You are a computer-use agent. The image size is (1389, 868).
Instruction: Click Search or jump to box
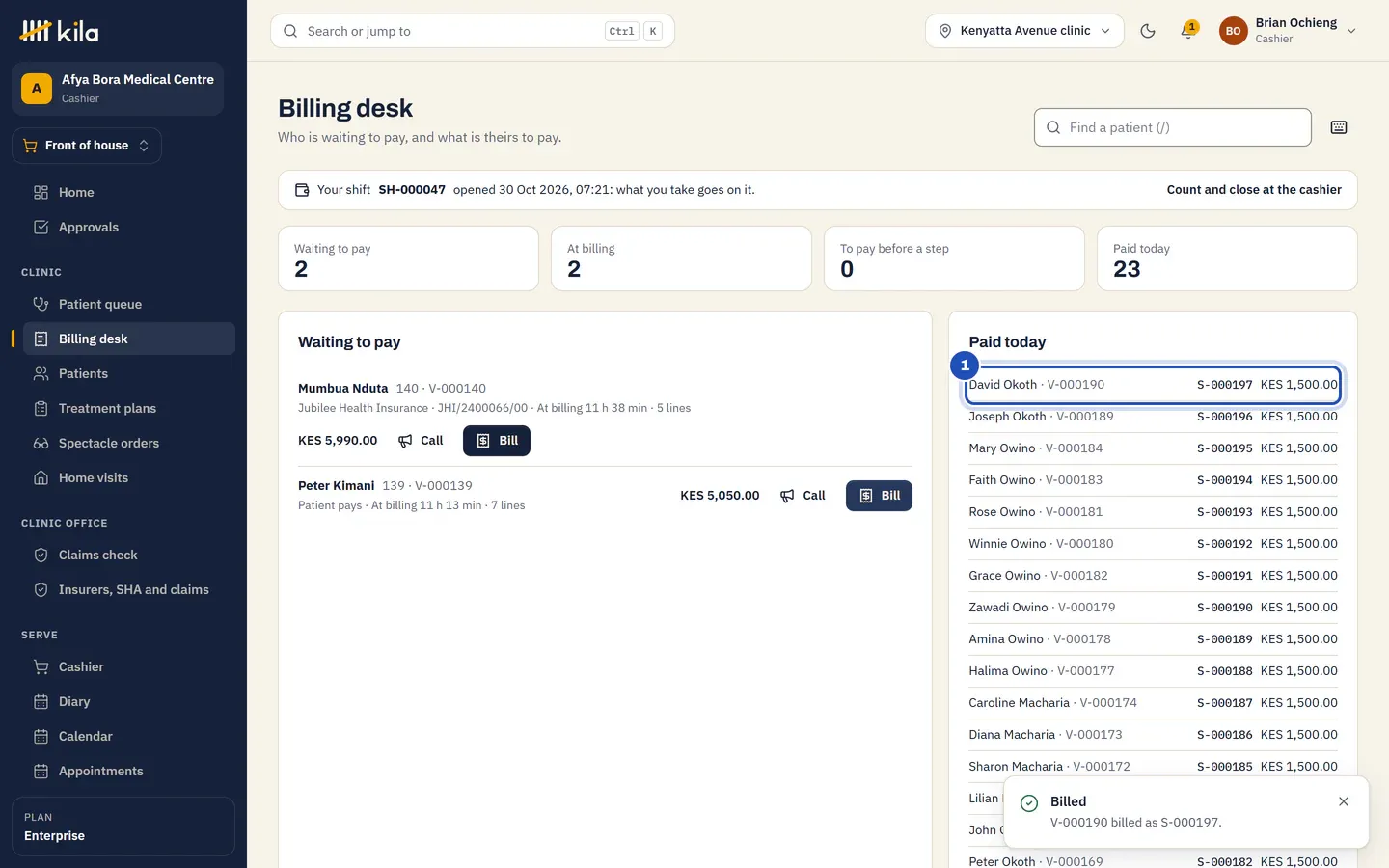tap(473, 31)
